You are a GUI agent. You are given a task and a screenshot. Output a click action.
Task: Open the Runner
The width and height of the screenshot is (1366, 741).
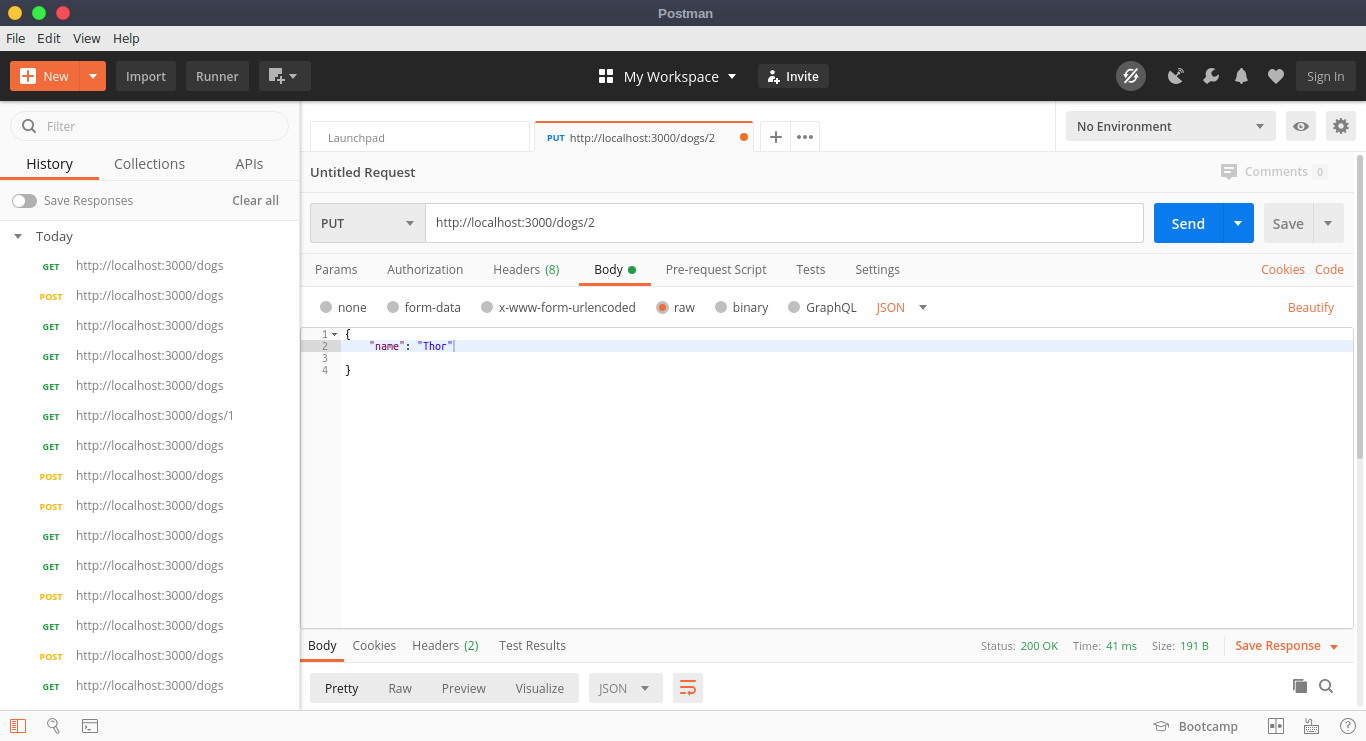tap(217, 76)
